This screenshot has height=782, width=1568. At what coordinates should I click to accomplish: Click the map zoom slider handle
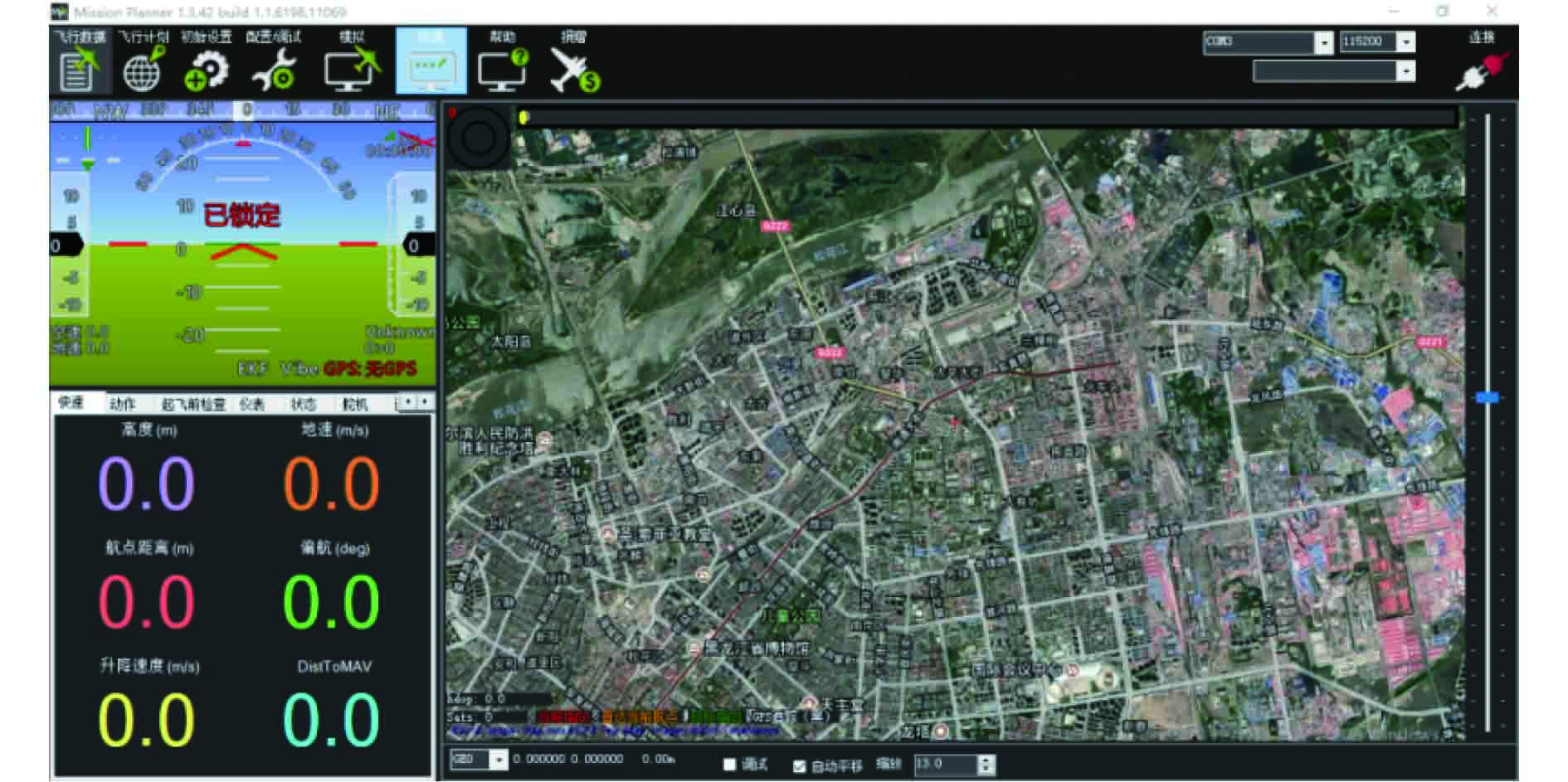click(x=1488, y=398)
